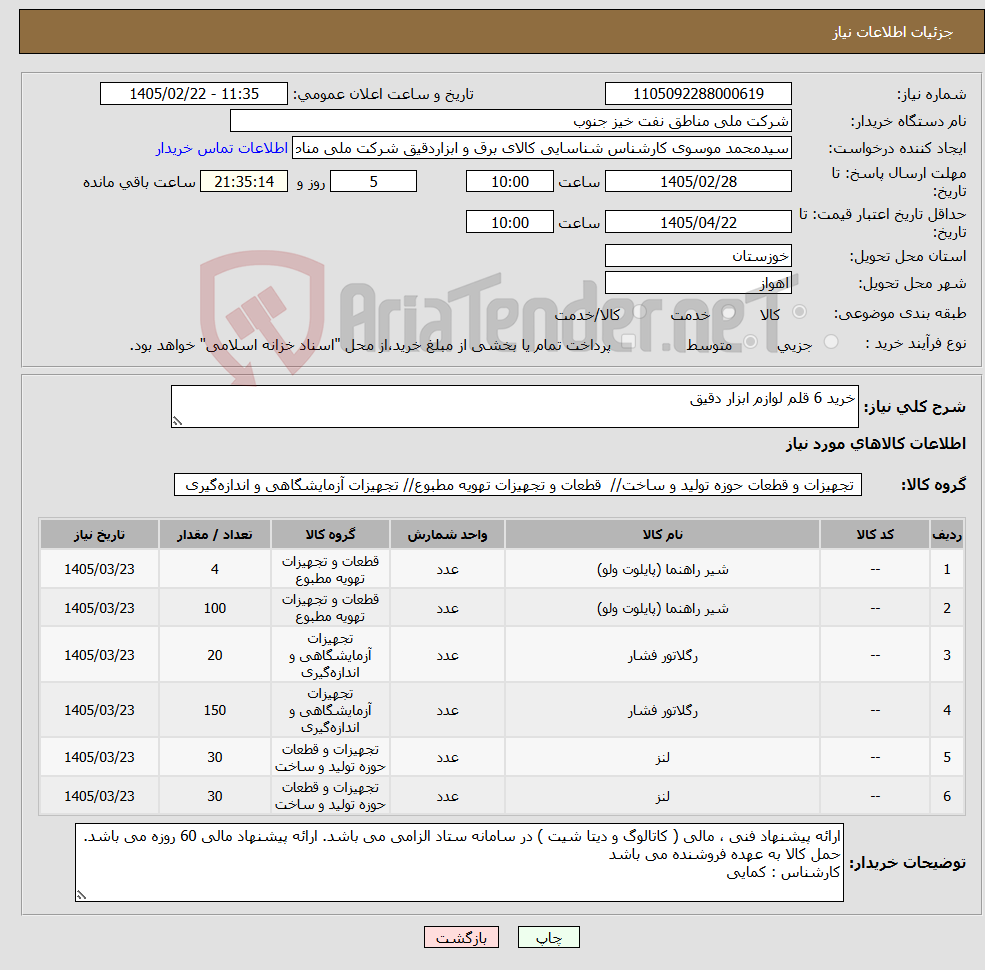Click the buyer organization name field
Viewport: 985px width, 970px height.
tap(510, 121)
